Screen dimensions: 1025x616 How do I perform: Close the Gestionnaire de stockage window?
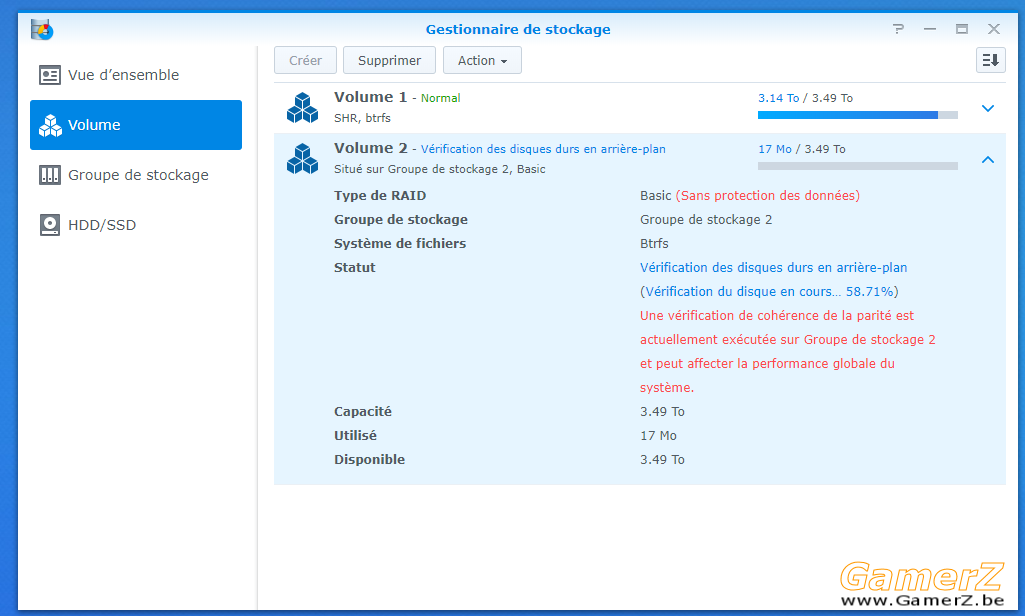[994, 29]
